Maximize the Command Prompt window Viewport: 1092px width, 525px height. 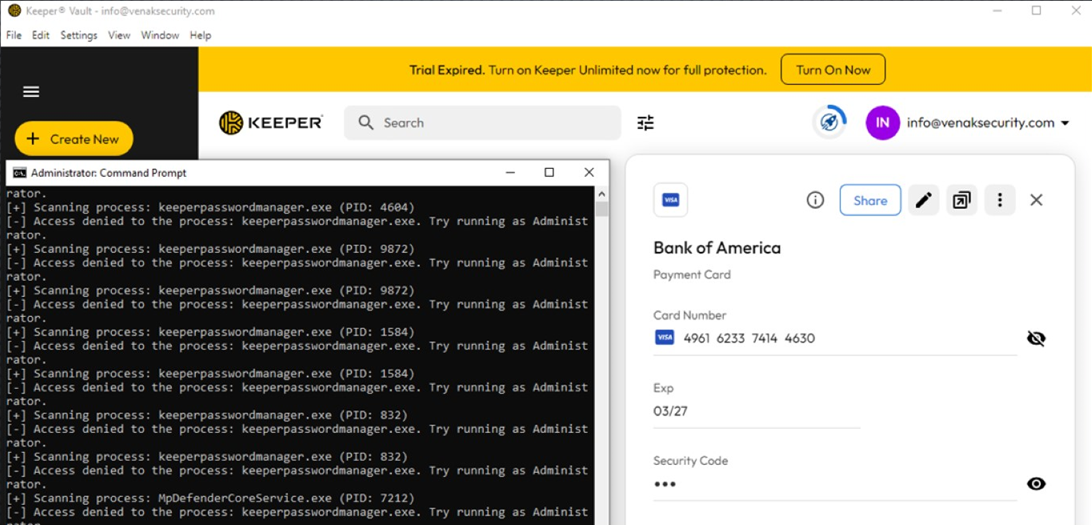click(549, 173)
